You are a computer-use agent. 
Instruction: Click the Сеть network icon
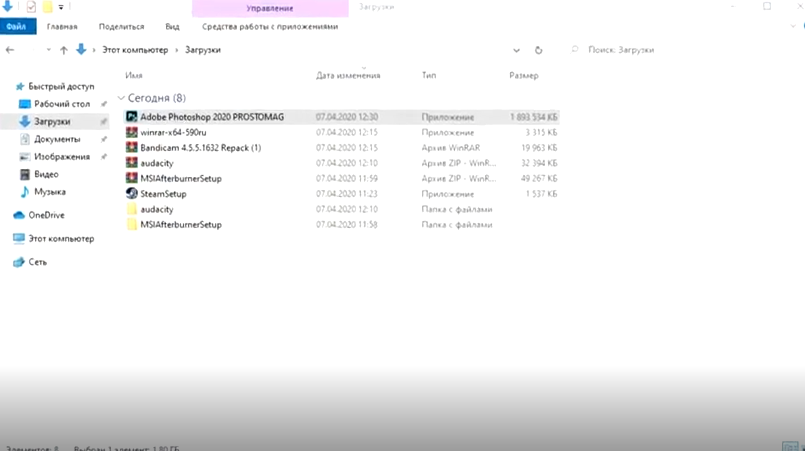coord(19,262)
